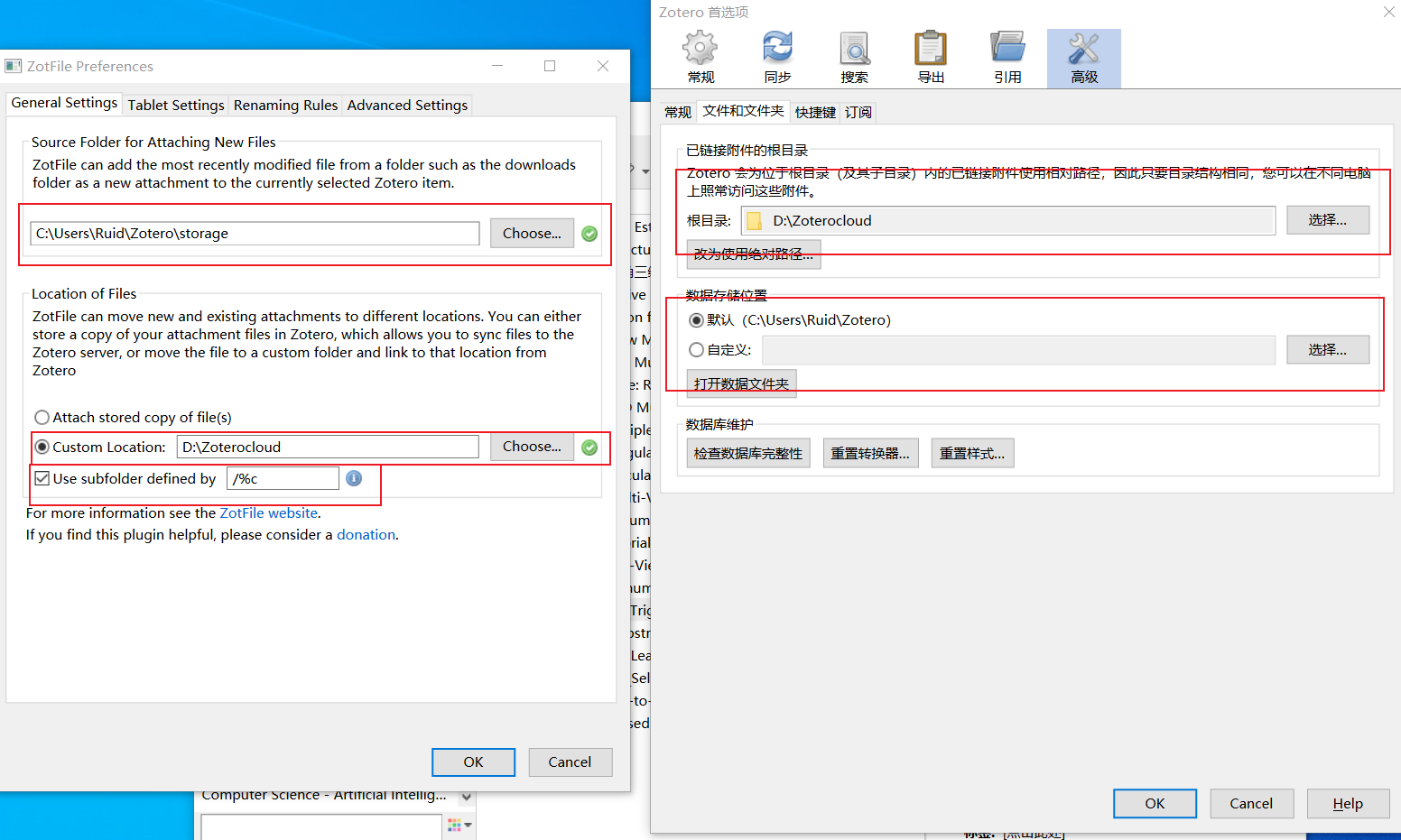Image resolution: width=1401 pixels, height=840 pixels.
Task: Switch to the 快捷键 sub-tab
Action: 815,112
